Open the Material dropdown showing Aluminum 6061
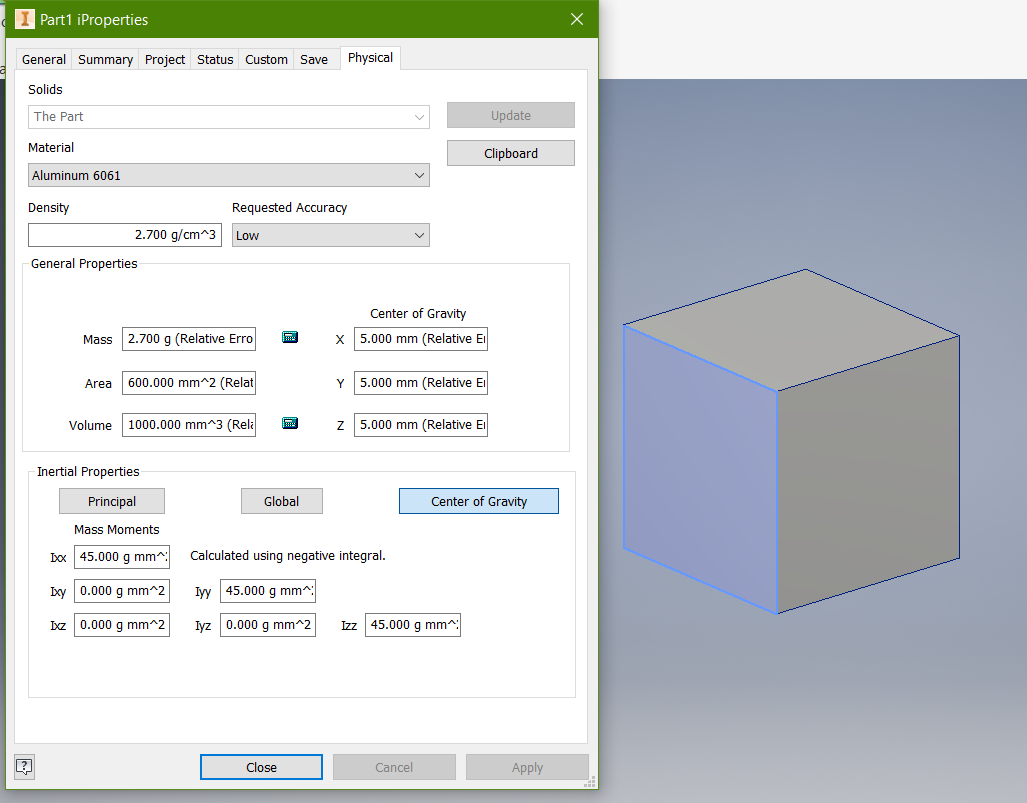Viewport: 1027px width, 803px height. click(229, 176)
